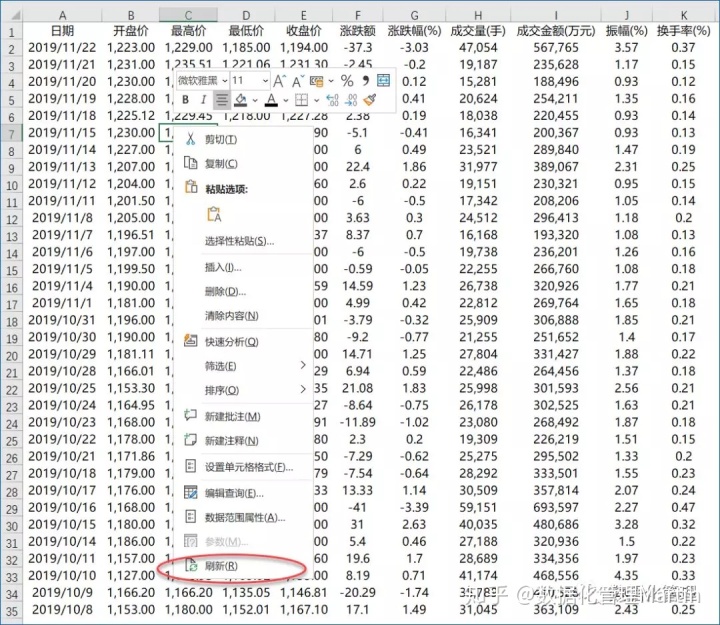Viewport: 720px width, 625px height.
Task: Click date cell 2019/10/8
Action: coord(62,610)
